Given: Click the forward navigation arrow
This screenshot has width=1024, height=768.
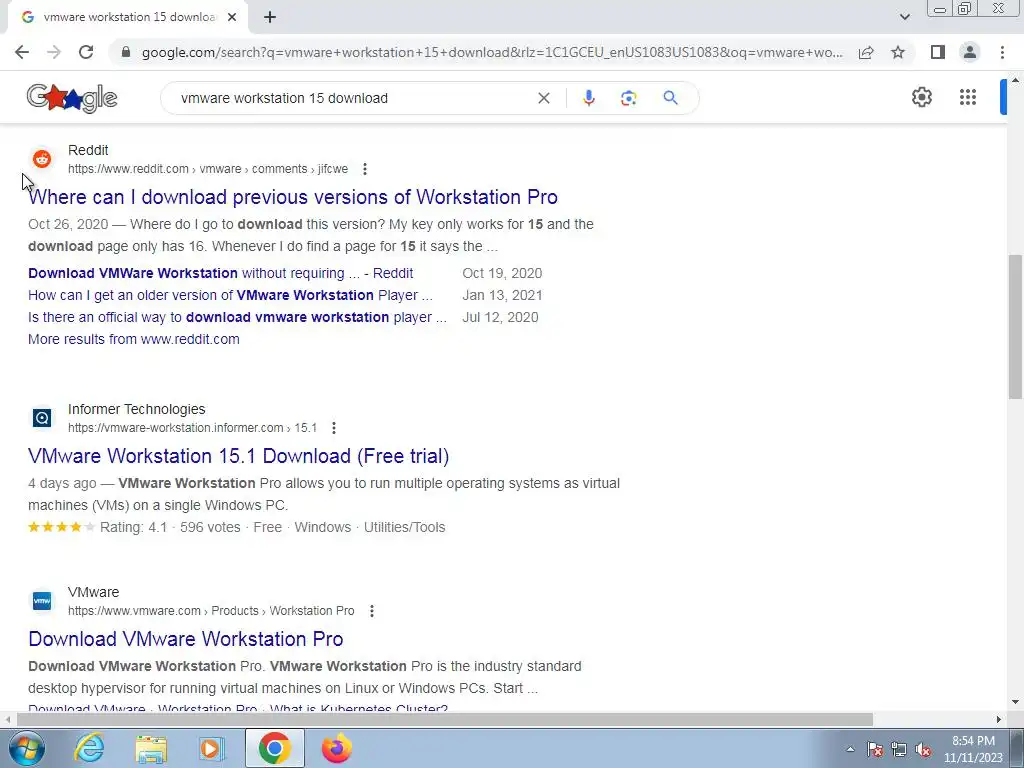Looking at the screenshot, I should (x=54, y=52).
